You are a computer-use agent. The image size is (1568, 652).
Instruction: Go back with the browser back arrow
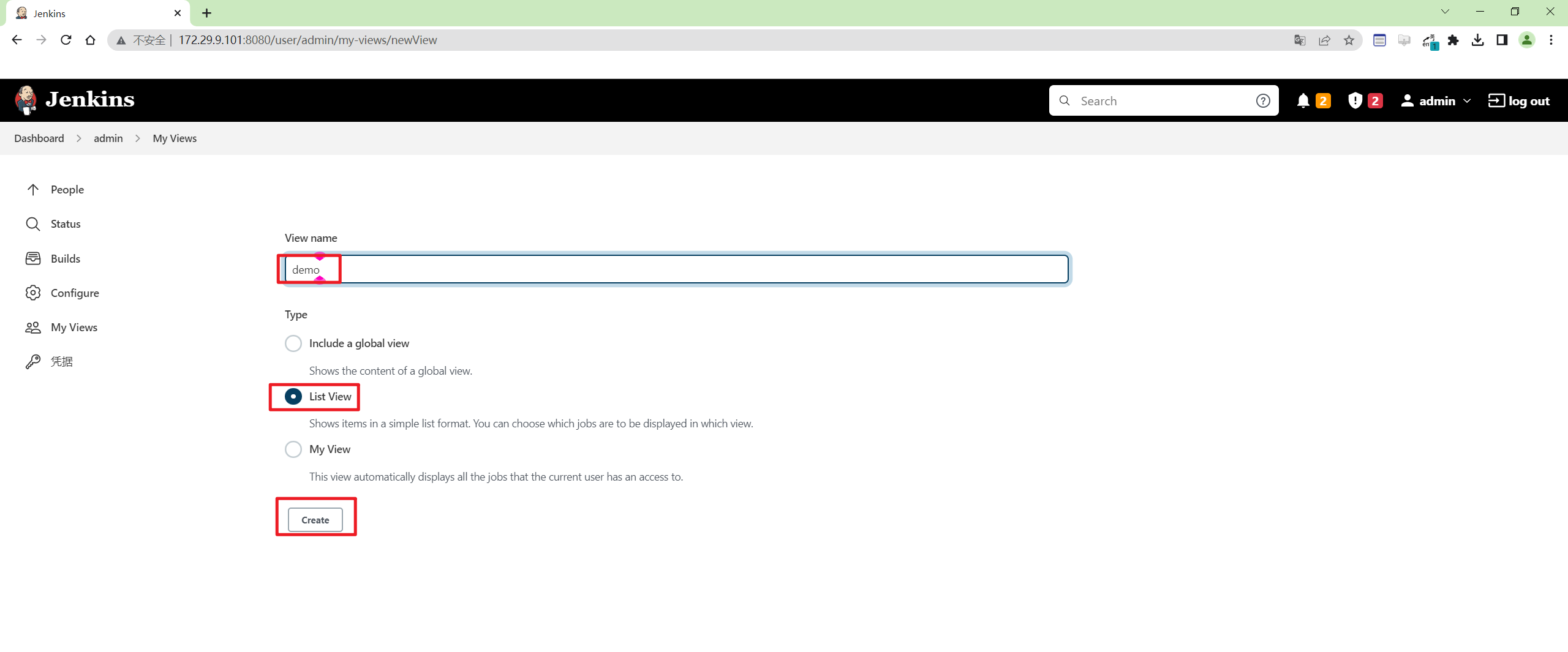pos(17,40)
